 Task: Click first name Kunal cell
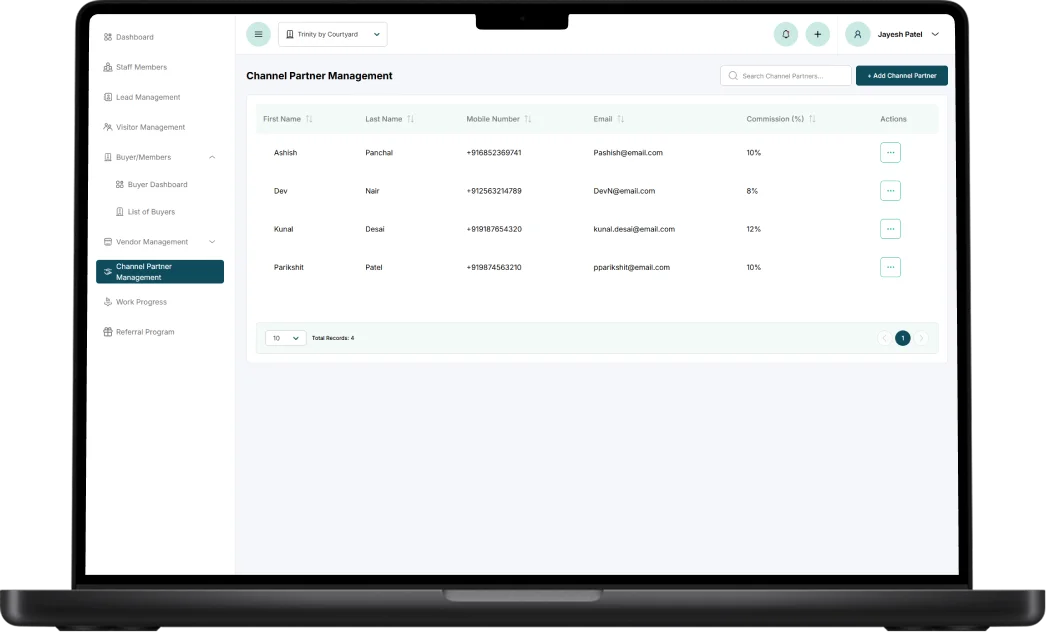pyautogui.click(x=284, y=229)
